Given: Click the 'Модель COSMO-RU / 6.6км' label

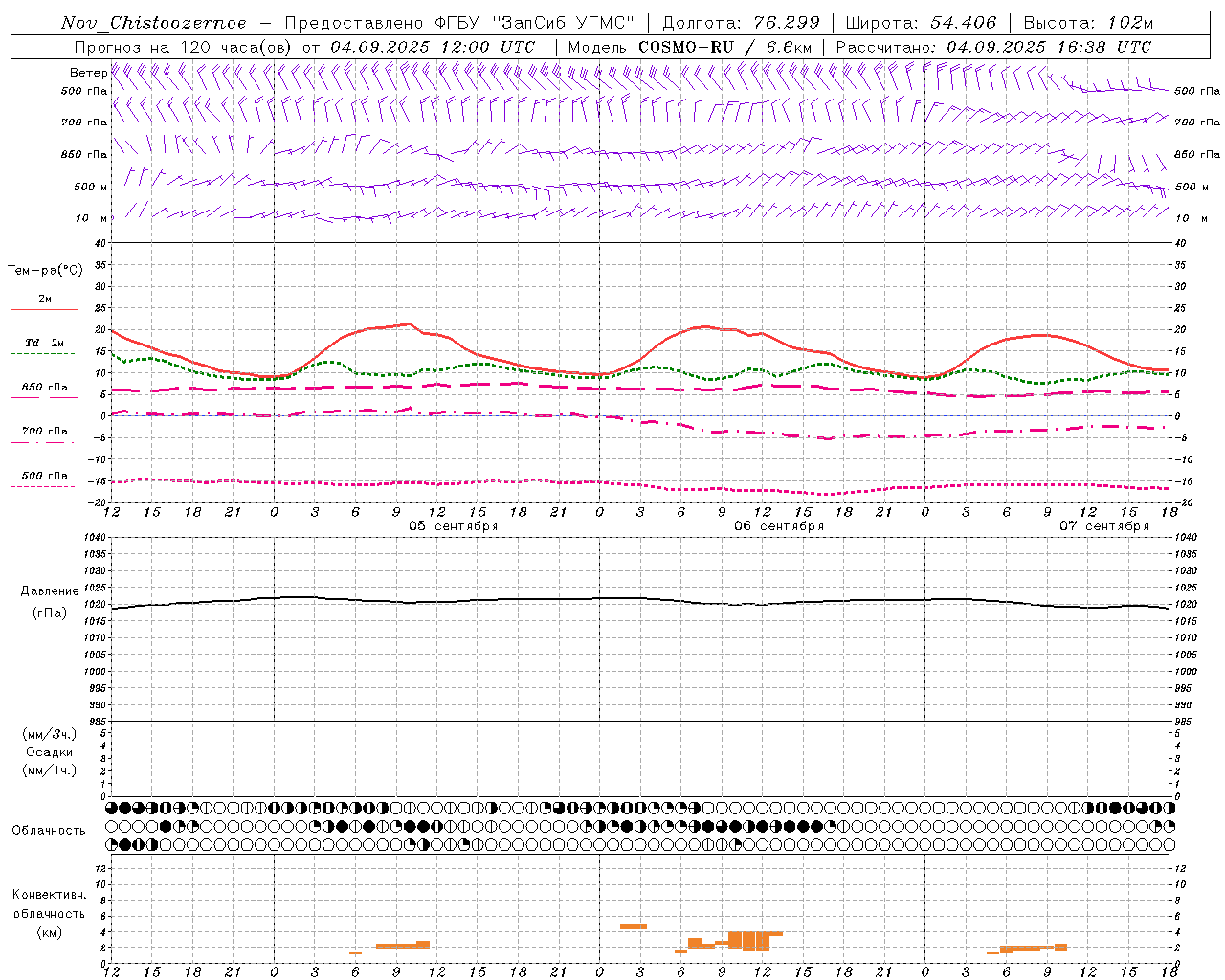Looking at the screenshot, I should (x=690, y=47).
